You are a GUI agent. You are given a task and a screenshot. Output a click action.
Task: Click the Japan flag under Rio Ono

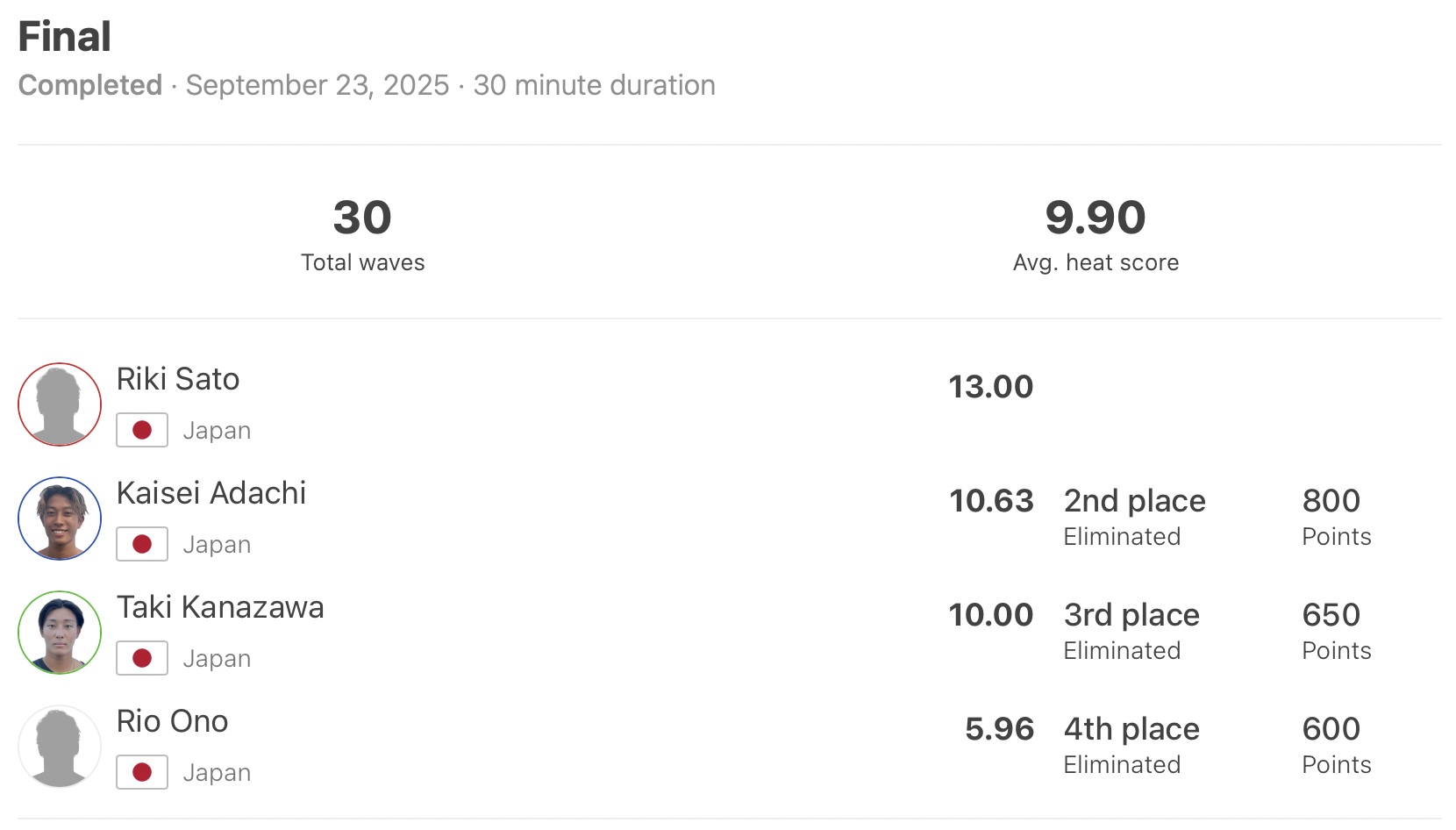click(142, 773)
